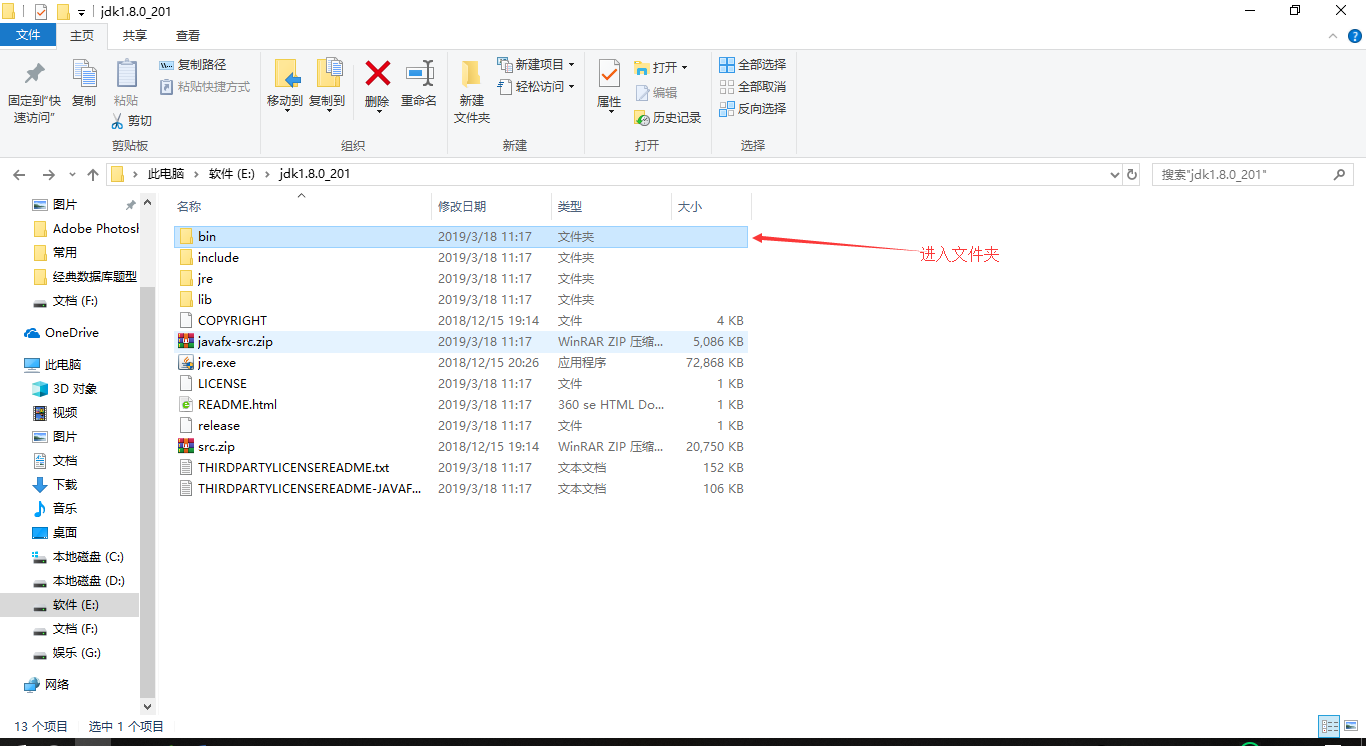Select the bin folder
Screen dimensions: 1366x746
point(460,237)
